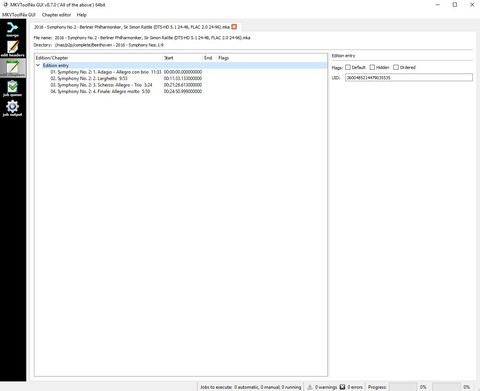Click the 0 warnings status label
This screenshot has height=391, width=480.
326,387
